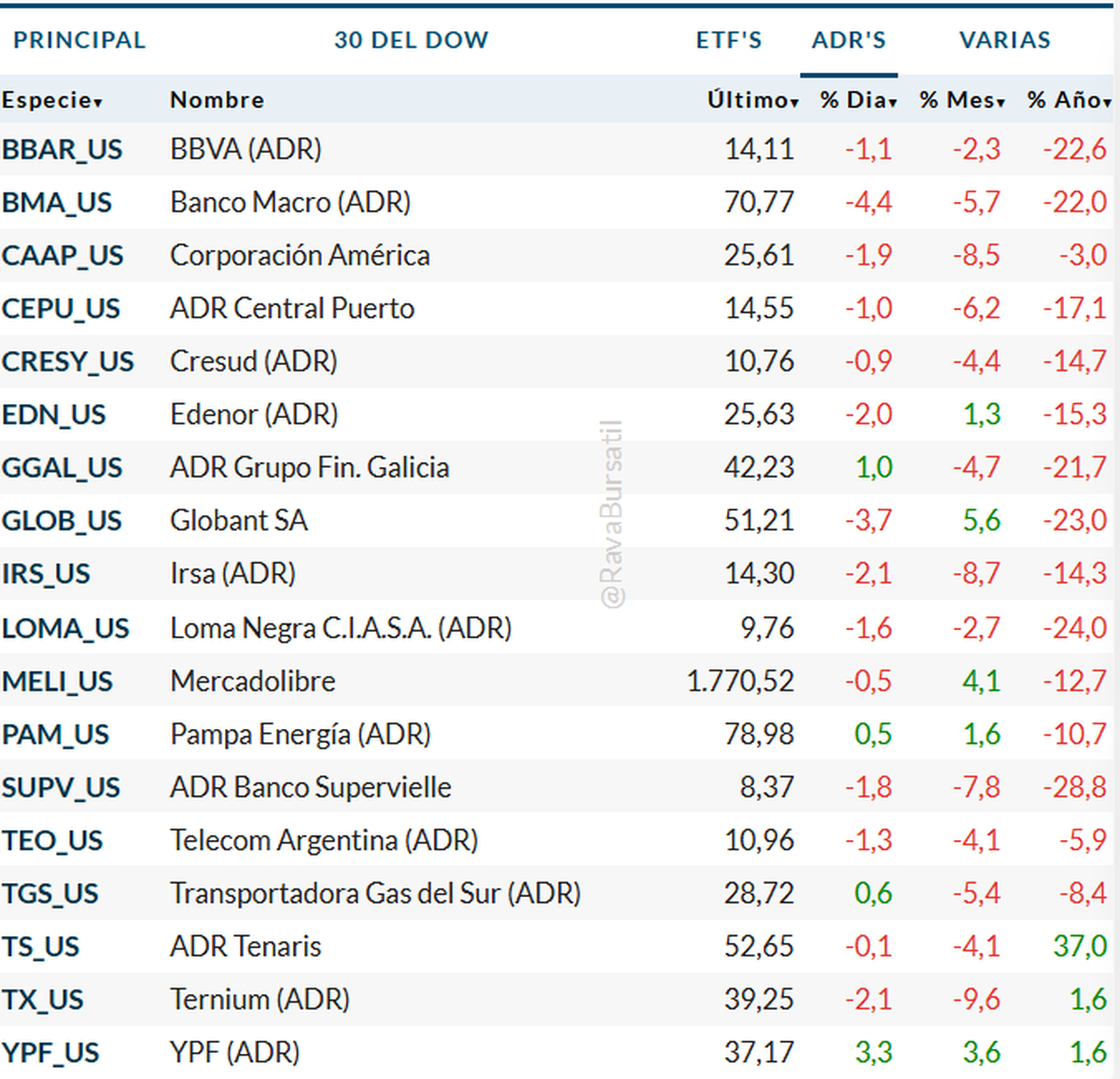Image resolution: width=1120 pixels, height=1079 pixels.
Task: Select the ADR'S tab
Action: (848, 40)
